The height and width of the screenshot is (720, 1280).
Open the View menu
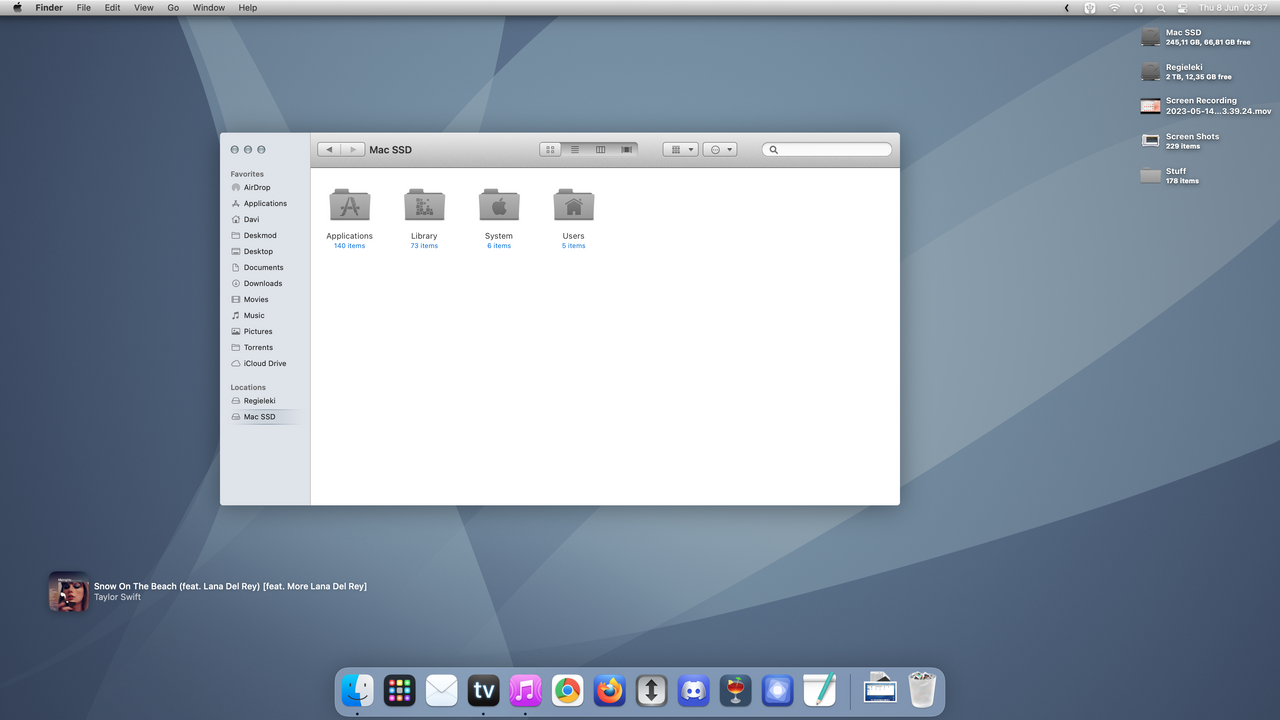(144, 7)
